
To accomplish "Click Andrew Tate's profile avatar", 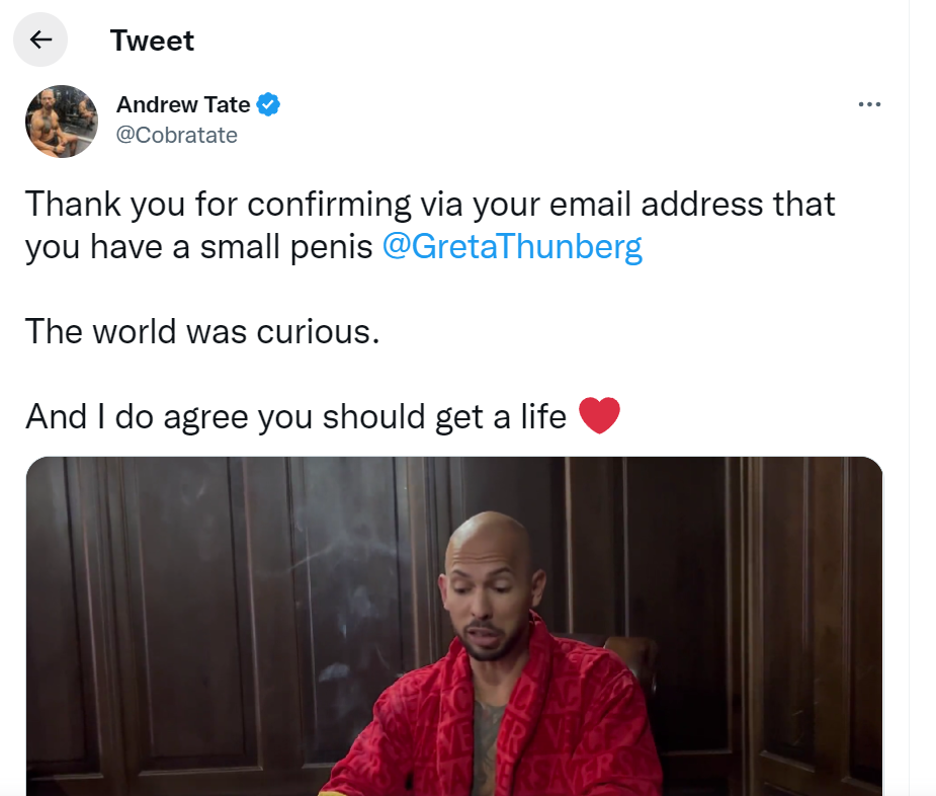I will [x=61, y=121].
